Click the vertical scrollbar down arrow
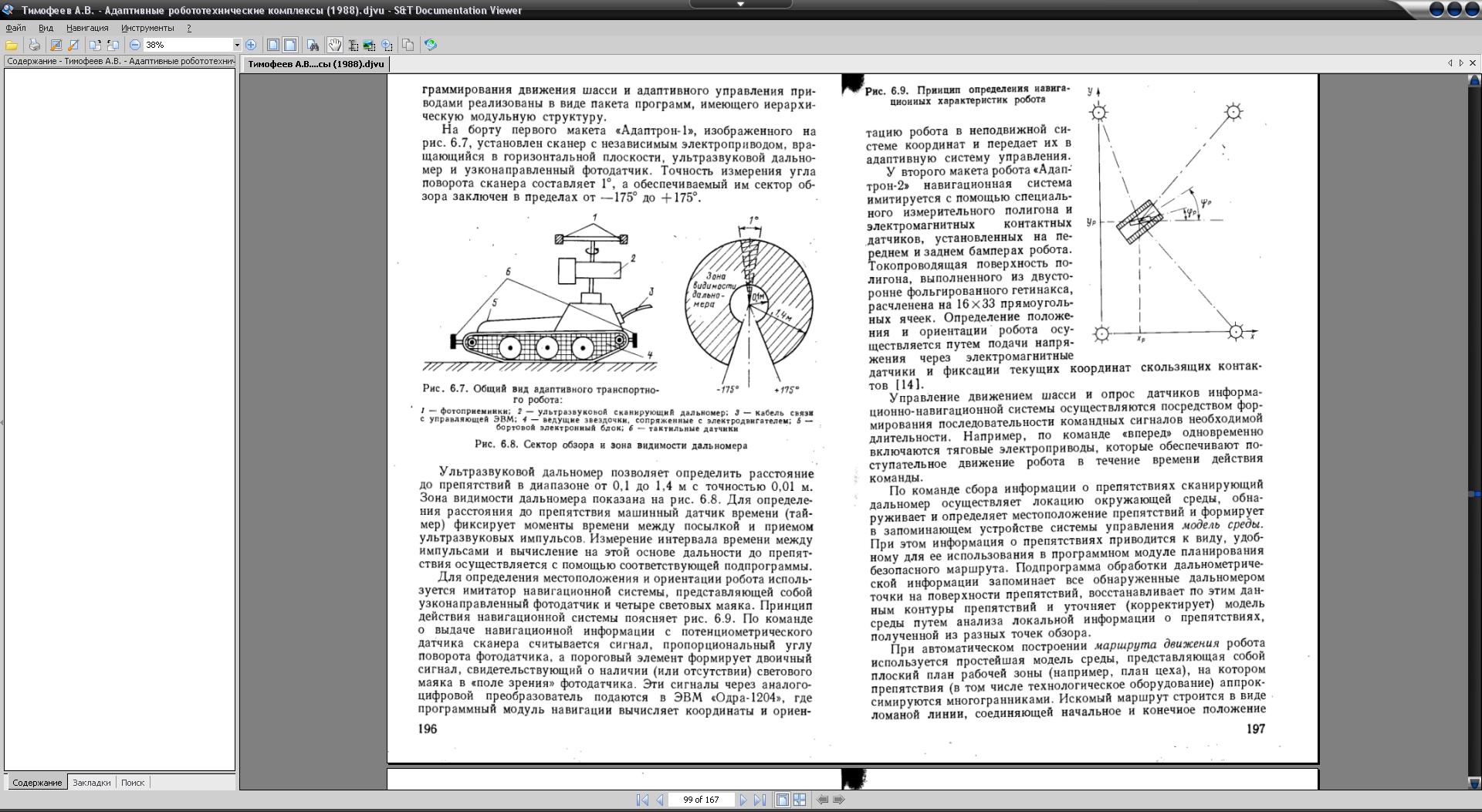1482x812 pixels. pyautogui.click(x=1474, y=783)
